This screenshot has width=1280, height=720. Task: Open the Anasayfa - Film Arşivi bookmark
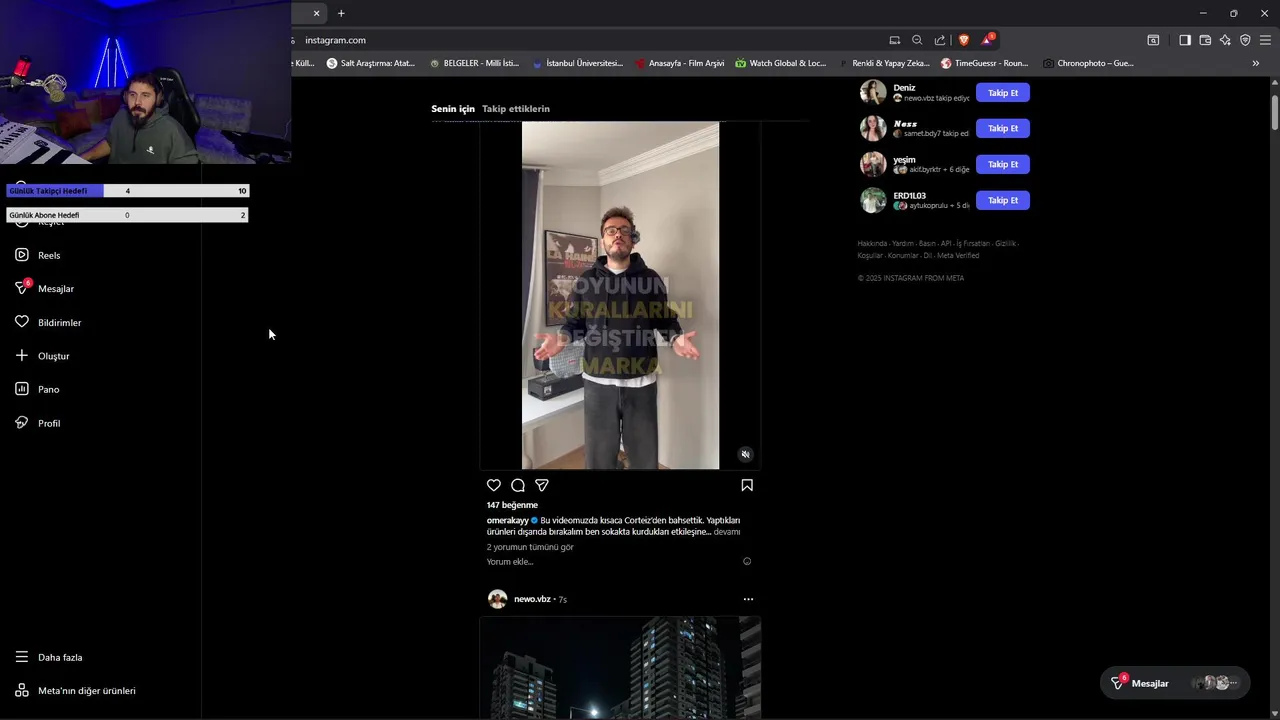pyautogui.click(x=680, y=63)
